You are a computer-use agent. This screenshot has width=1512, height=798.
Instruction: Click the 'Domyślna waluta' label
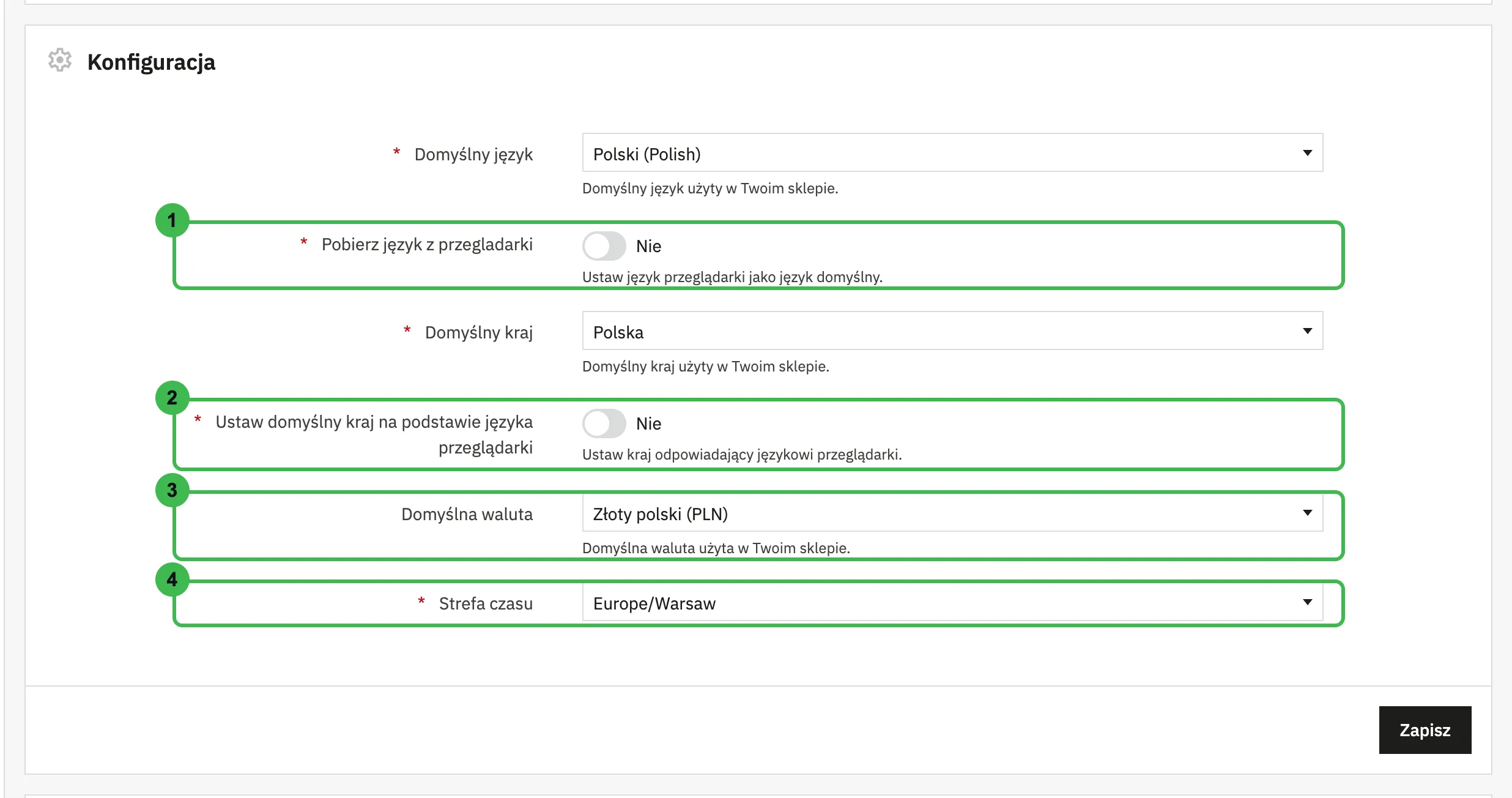467,514
